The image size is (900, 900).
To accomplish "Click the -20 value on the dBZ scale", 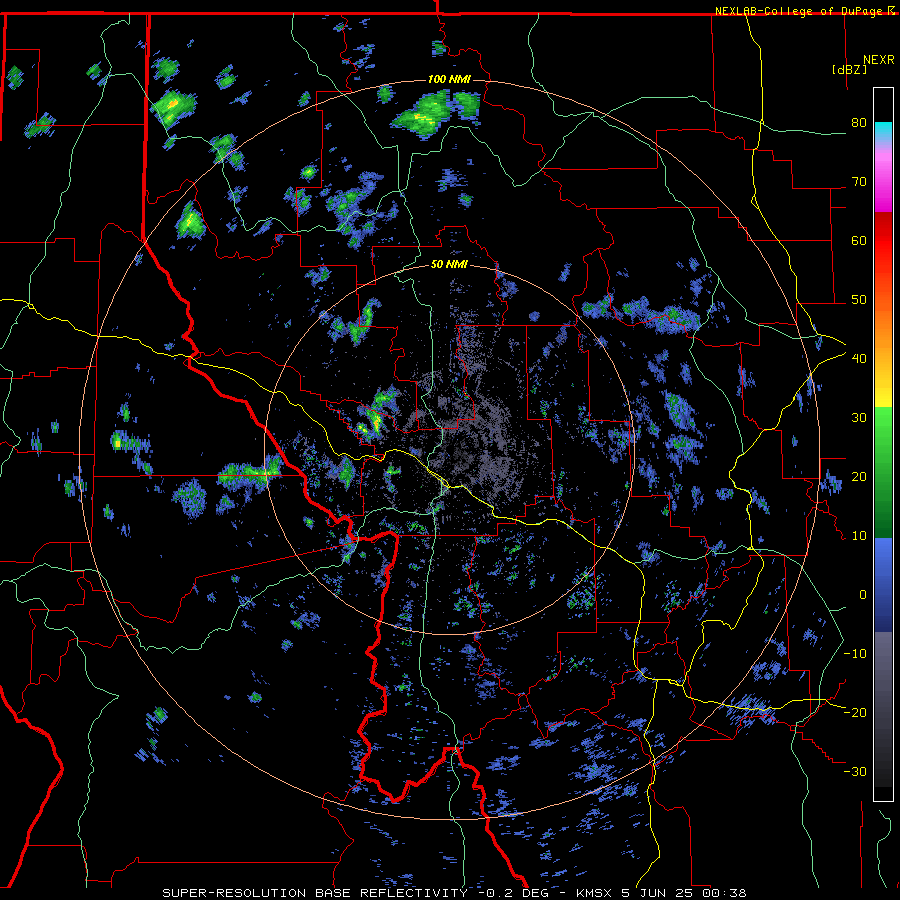I will click(x=855, y=712).
